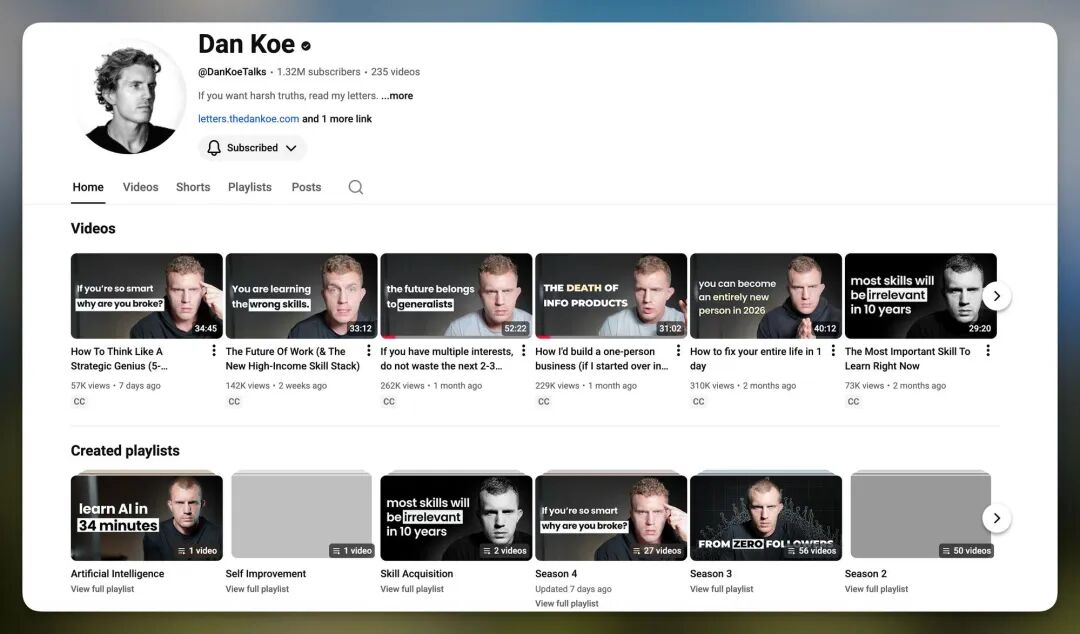This screenshot has height=634, width=1080.
Task: View full playlist for Artificial Intelligence
Action: coord(103,589)
